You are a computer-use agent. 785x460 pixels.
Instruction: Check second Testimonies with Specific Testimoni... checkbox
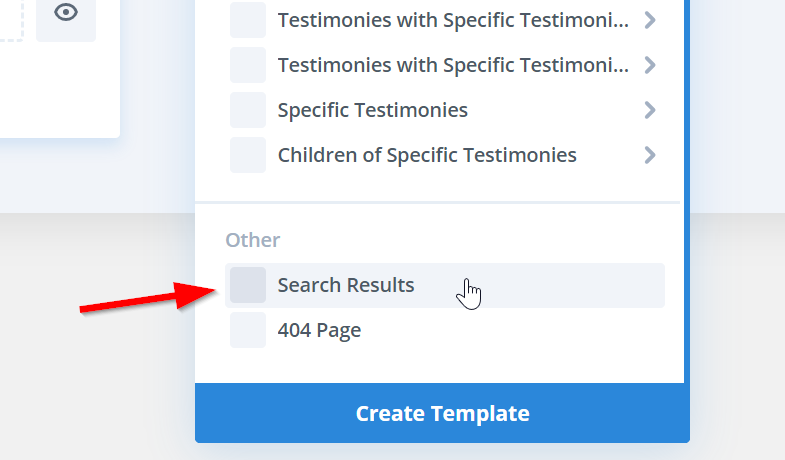click(248, 65)
